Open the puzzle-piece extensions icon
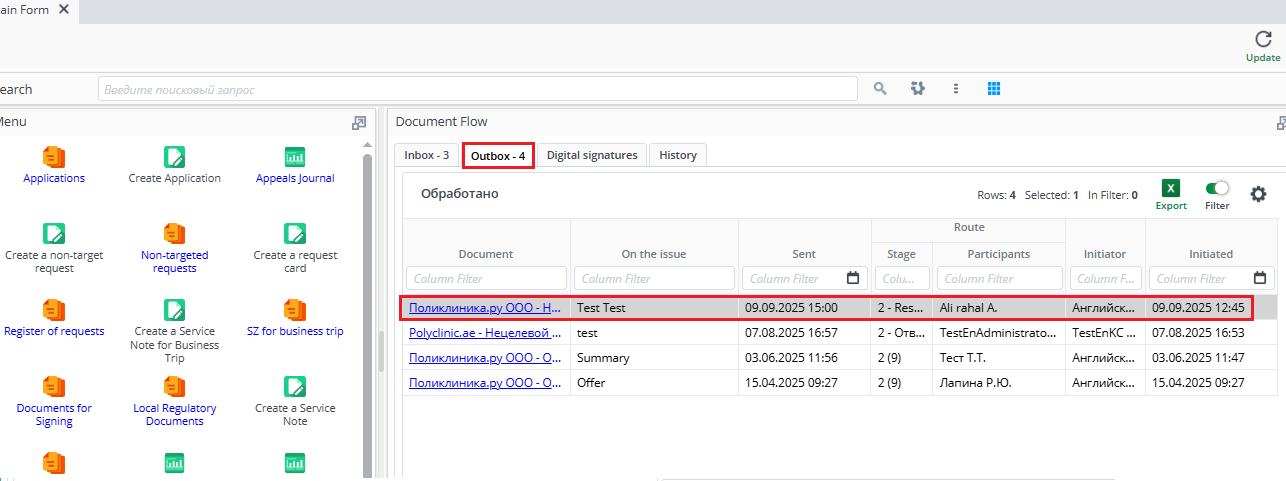 [918, 89]
